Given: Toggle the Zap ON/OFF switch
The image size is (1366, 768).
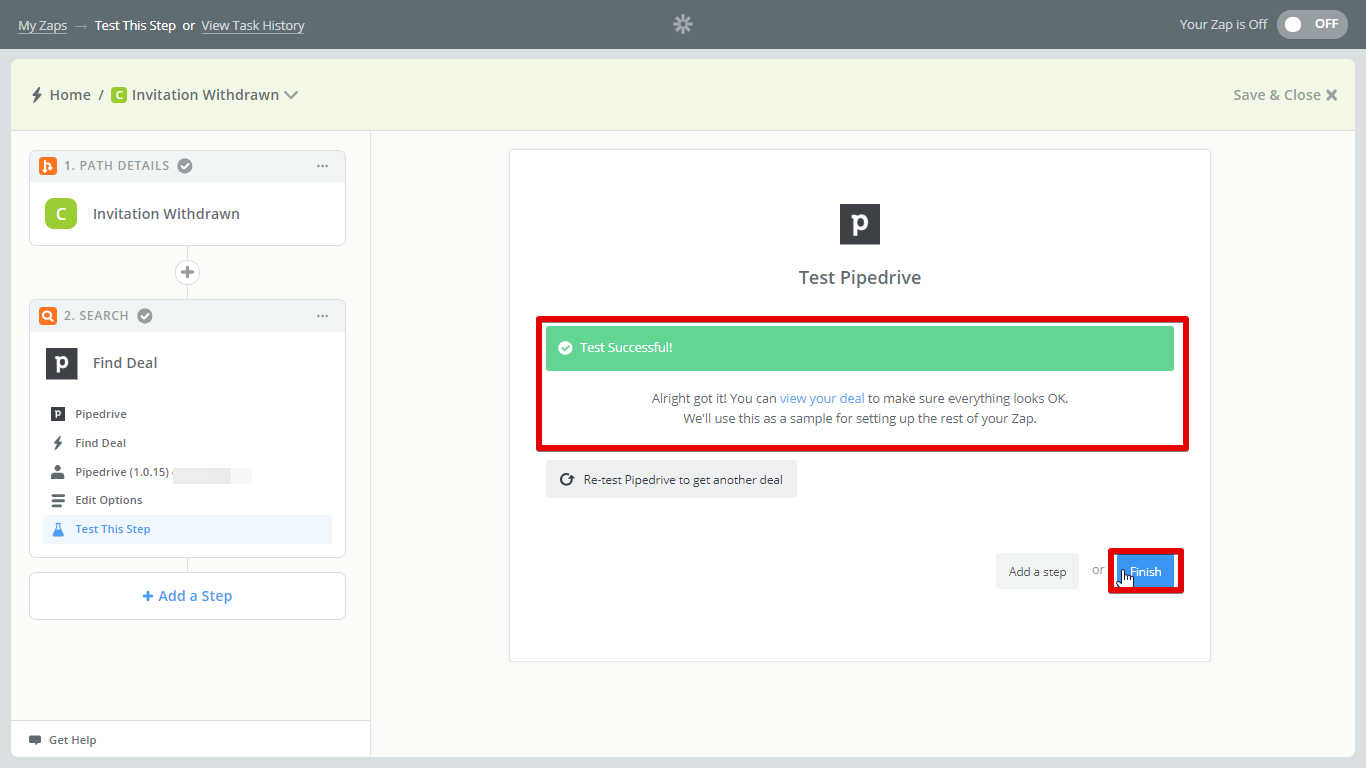Looking at the screenshot, I should point(1312,24).
